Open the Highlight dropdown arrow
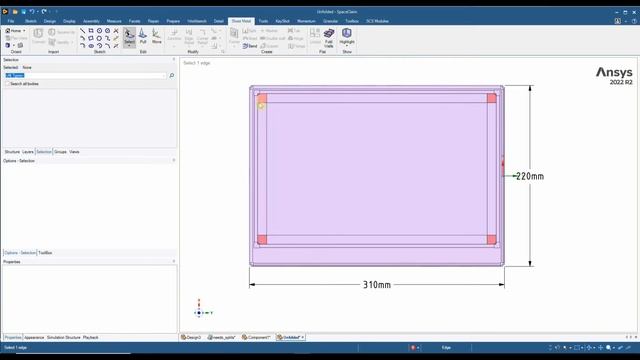Image resolution: width=640 pixels, height=360 pixels. click(x=347, y=46)
